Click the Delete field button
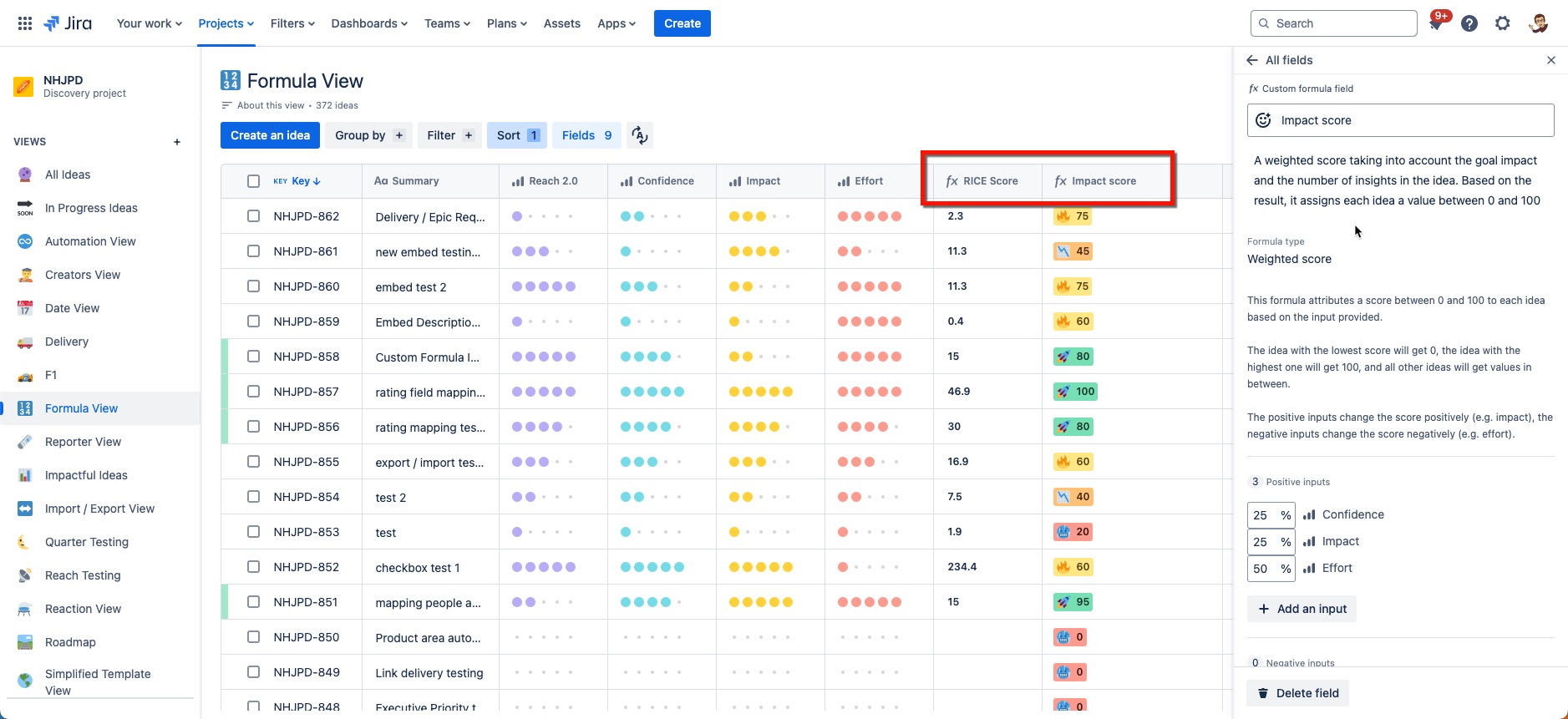 tap(1298, 693)
